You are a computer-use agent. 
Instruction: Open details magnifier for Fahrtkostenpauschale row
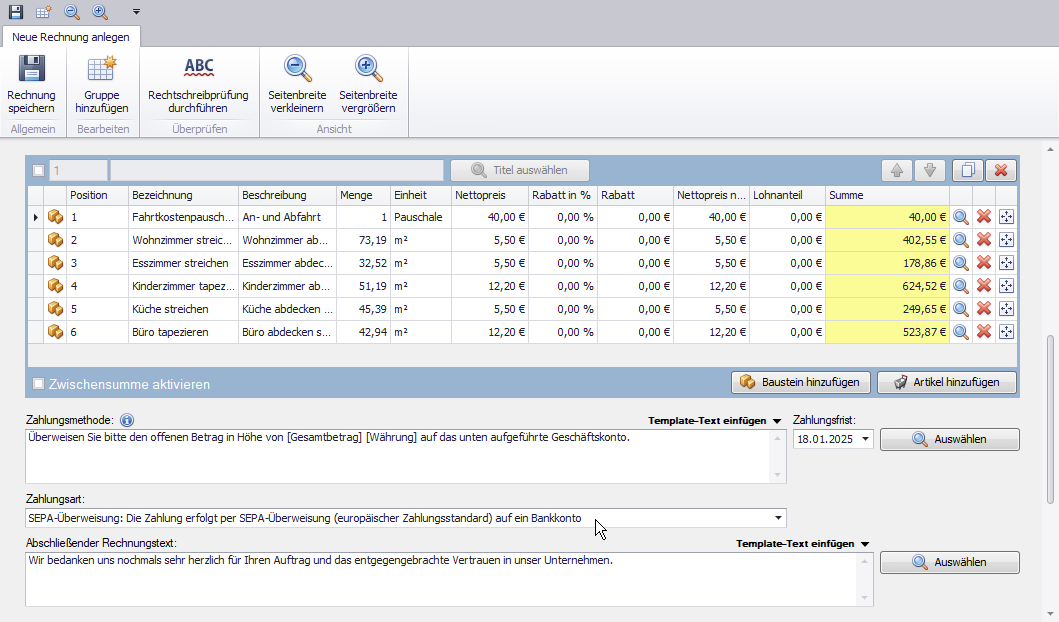(x=961, y=217)
